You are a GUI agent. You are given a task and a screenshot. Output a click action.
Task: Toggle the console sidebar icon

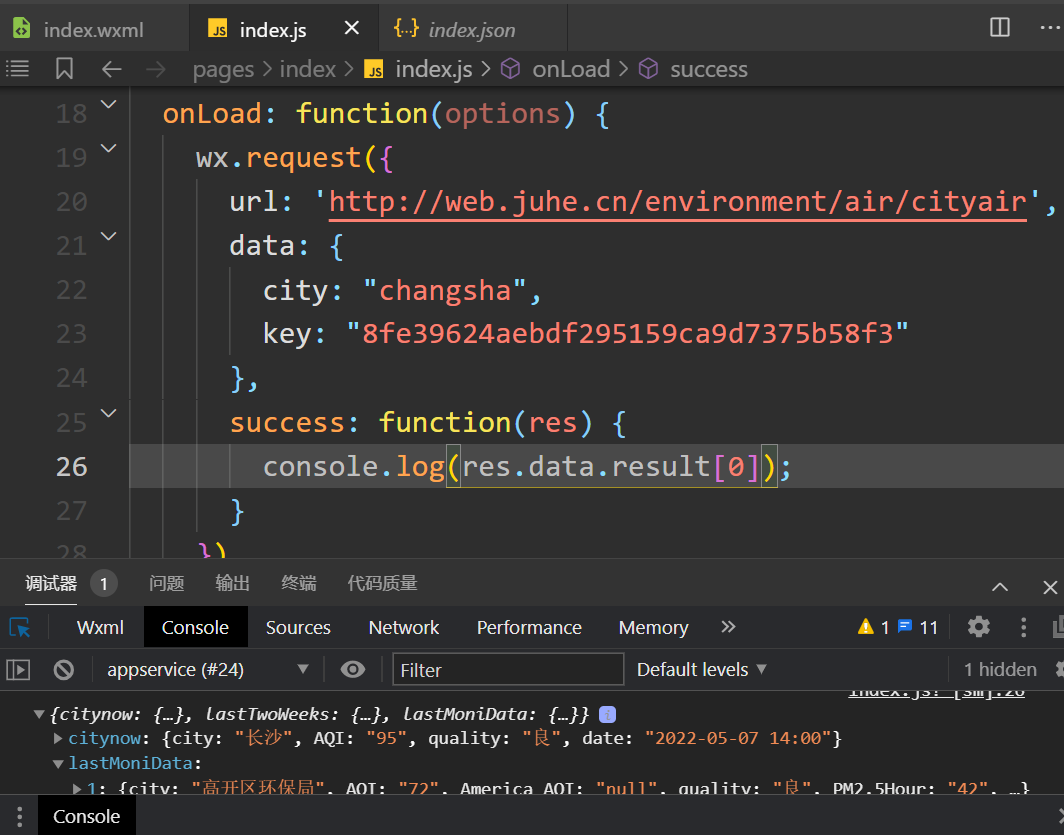point(18,670)
